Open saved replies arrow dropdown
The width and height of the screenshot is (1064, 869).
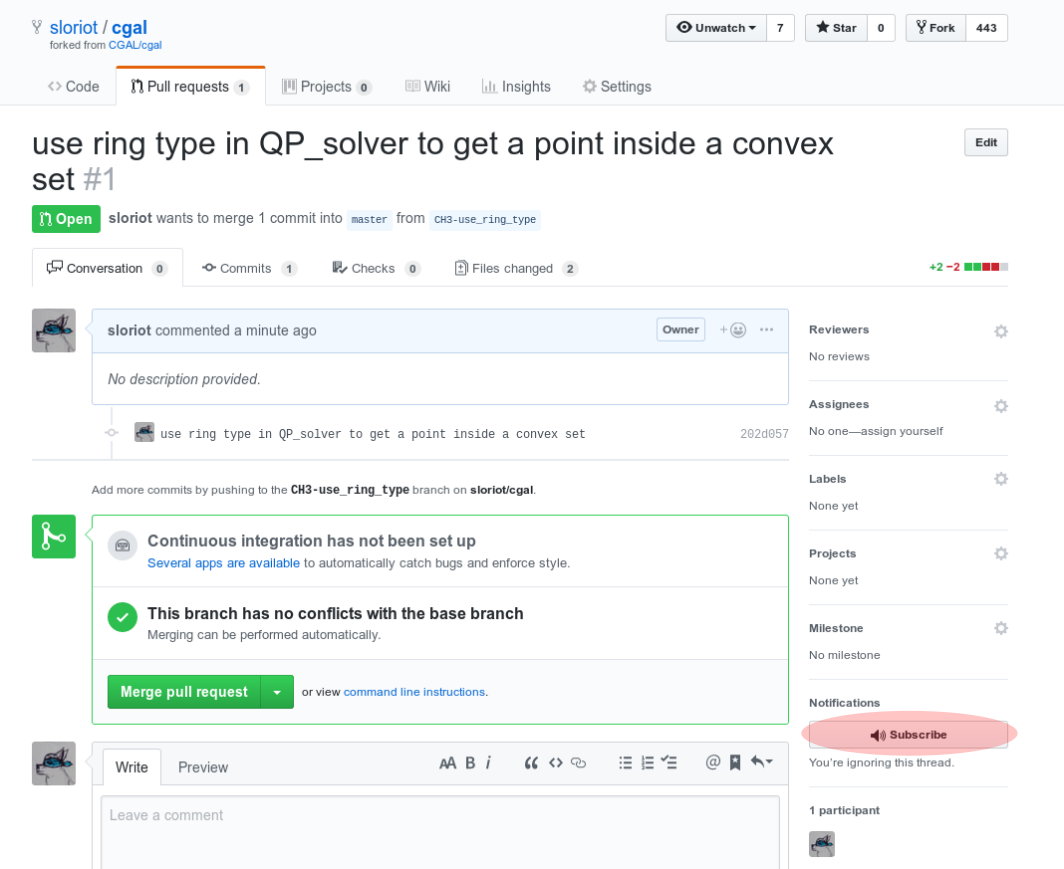[761, 762]
